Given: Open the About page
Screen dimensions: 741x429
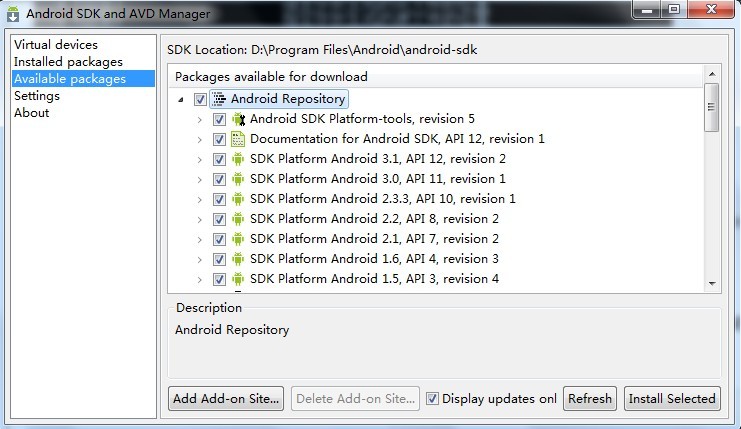Looking at the screenshot, I should click(x=31, y=112).
